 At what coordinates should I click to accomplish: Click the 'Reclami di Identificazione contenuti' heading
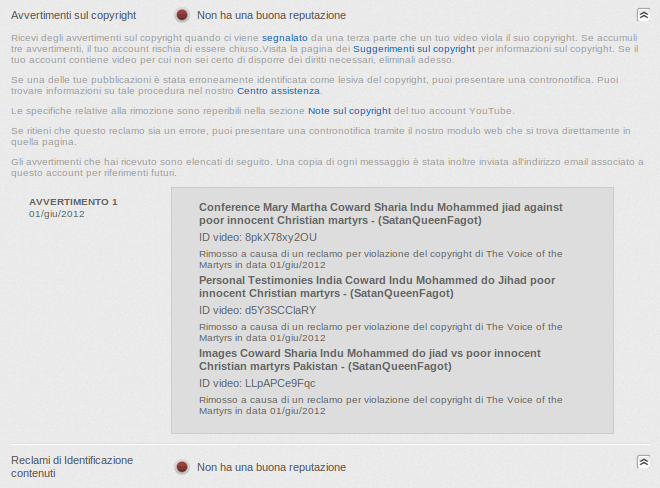71,466
